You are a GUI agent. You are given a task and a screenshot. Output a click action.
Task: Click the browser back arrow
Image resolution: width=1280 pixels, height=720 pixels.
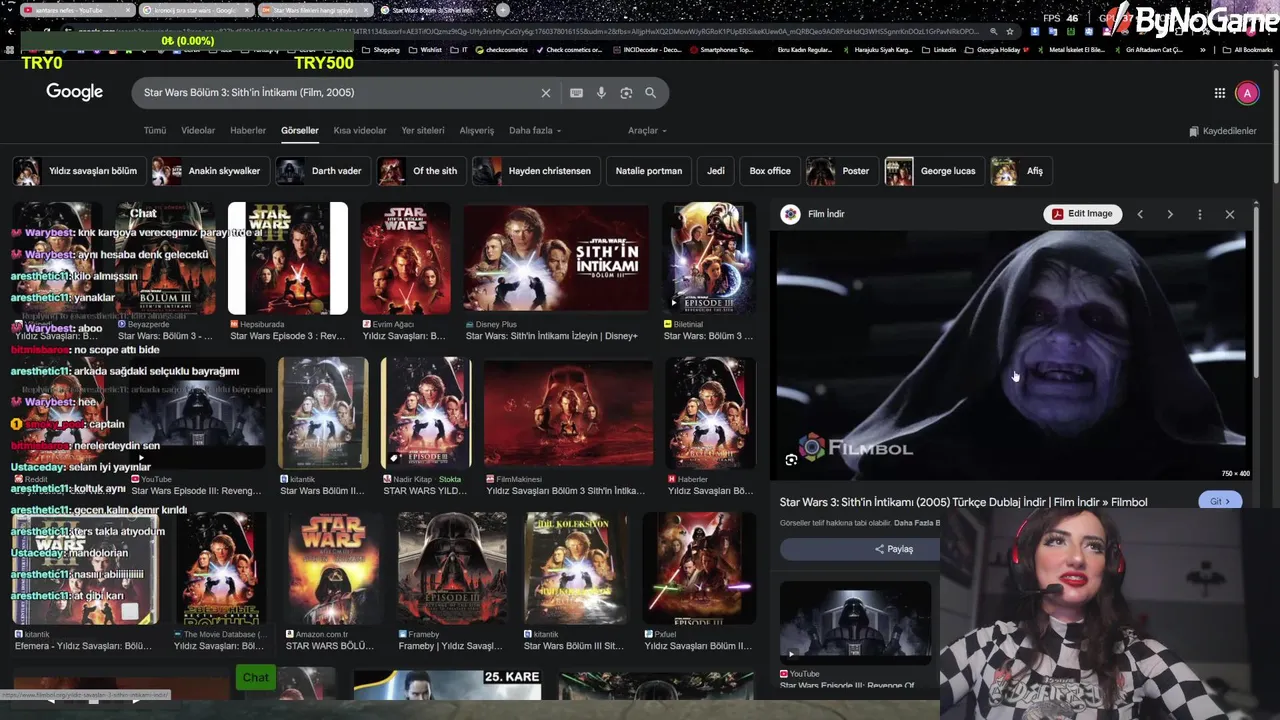point(10,31)
